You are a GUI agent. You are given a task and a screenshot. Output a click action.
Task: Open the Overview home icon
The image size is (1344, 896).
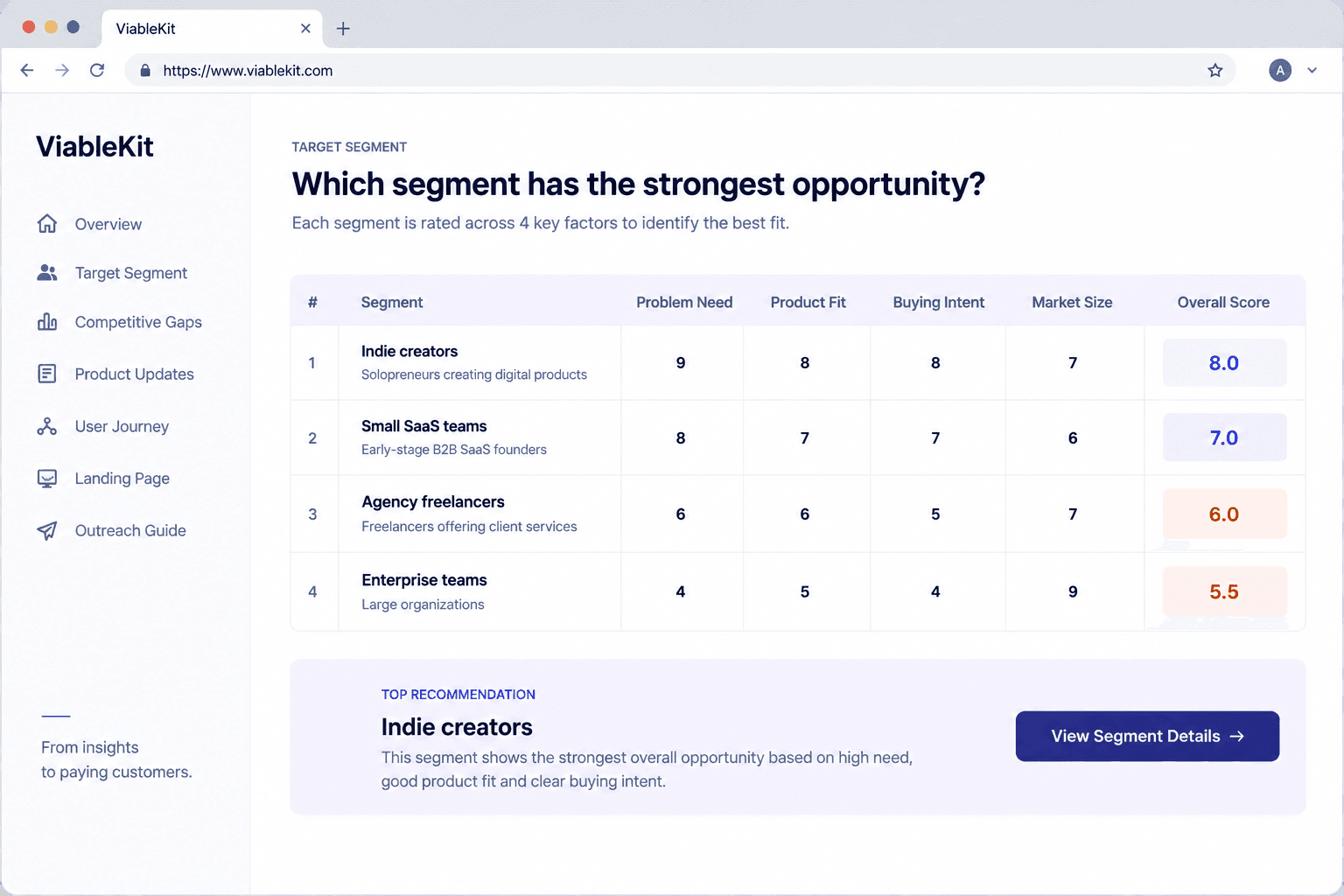pos(47,224)
